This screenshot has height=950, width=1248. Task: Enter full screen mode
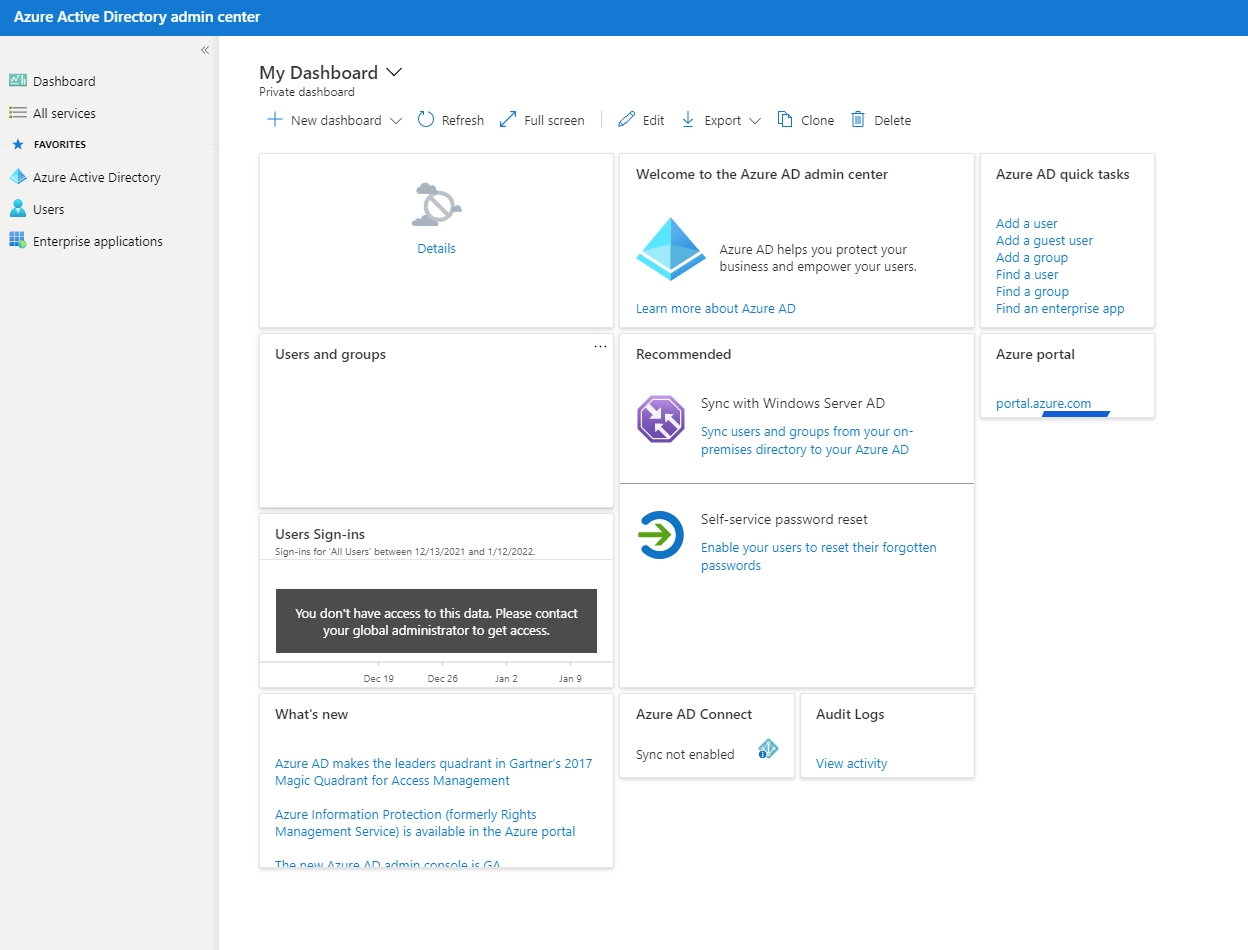click(x=508, y=119)
